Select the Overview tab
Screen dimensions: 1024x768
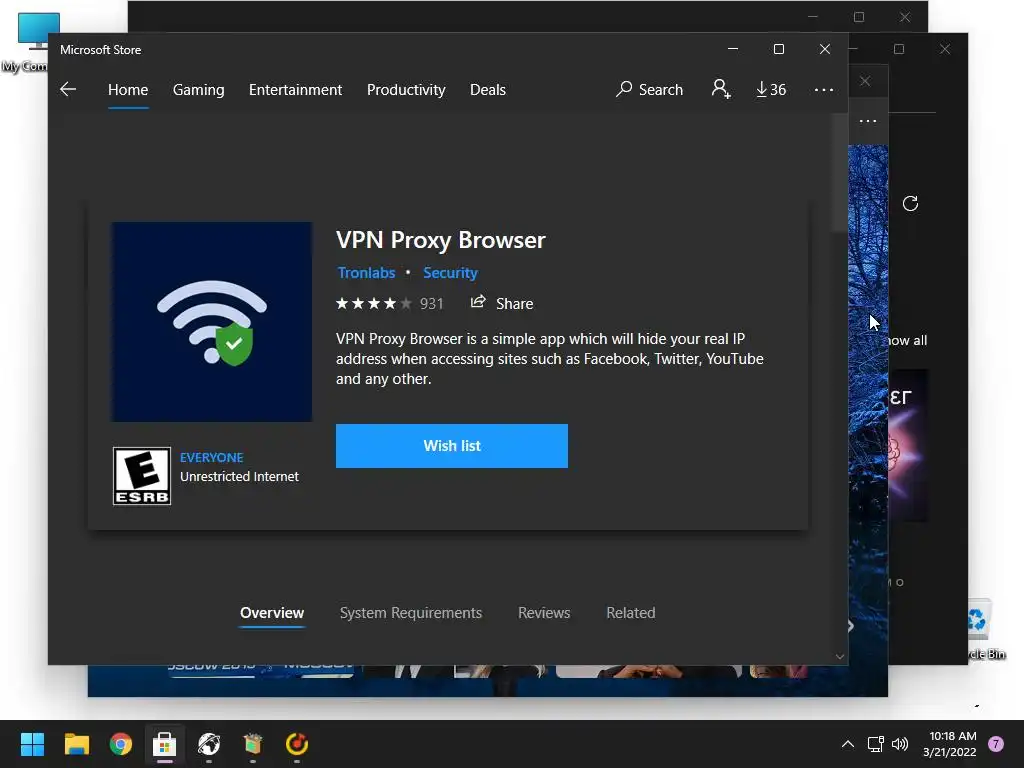coord(272,613)
